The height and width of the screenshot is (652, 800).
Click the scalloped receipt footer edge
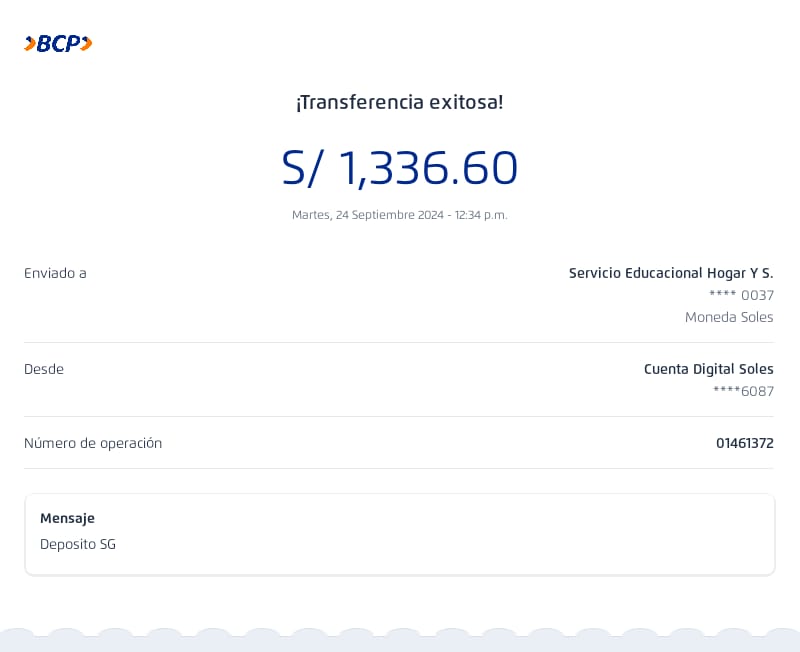tap(400, 640)
